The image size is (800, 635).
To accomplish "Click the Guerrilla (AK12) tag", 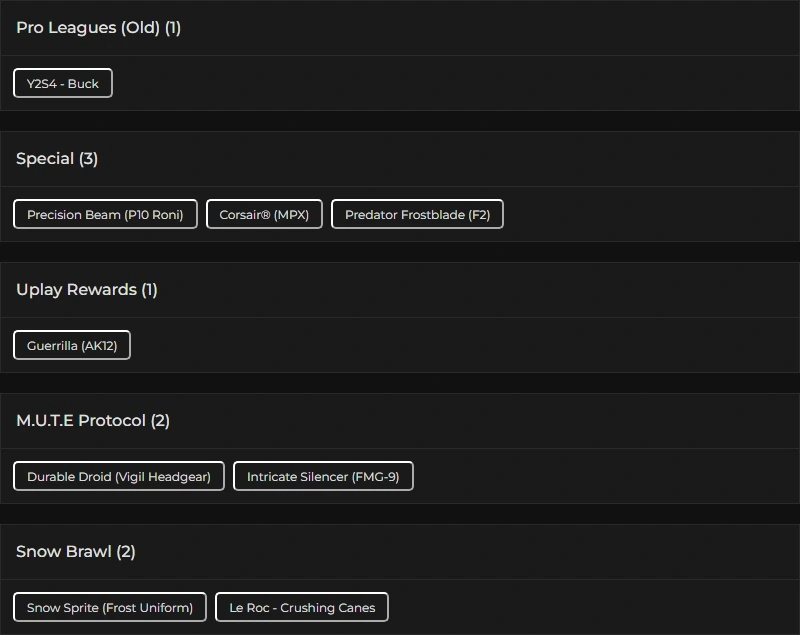I will click(72, 346).
